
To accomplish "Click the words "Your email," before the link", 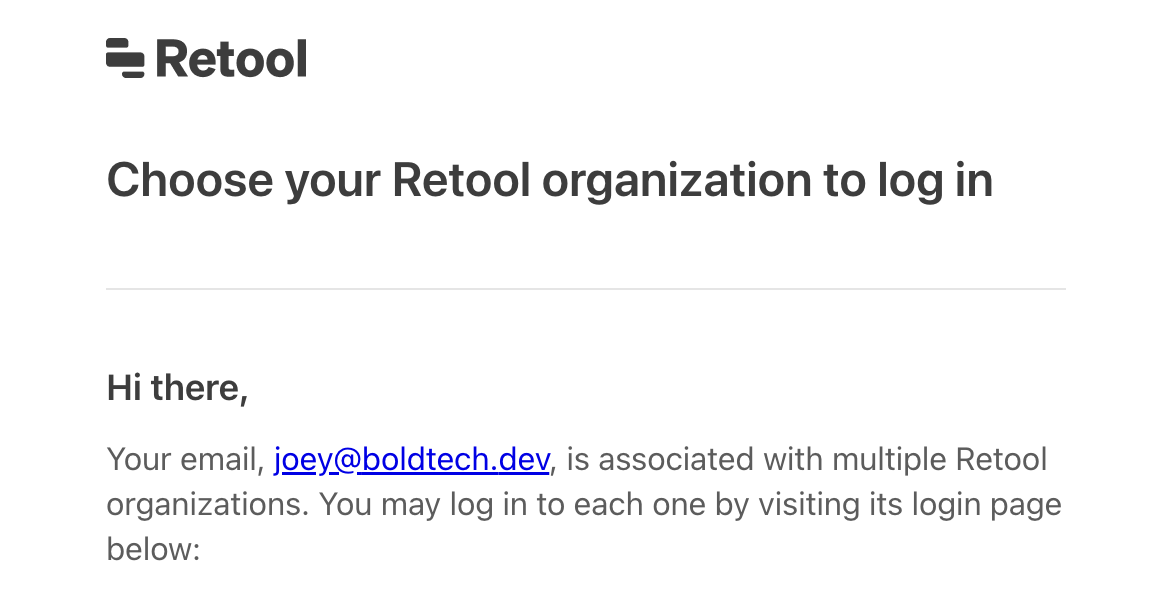I will (x=185, y=460).
